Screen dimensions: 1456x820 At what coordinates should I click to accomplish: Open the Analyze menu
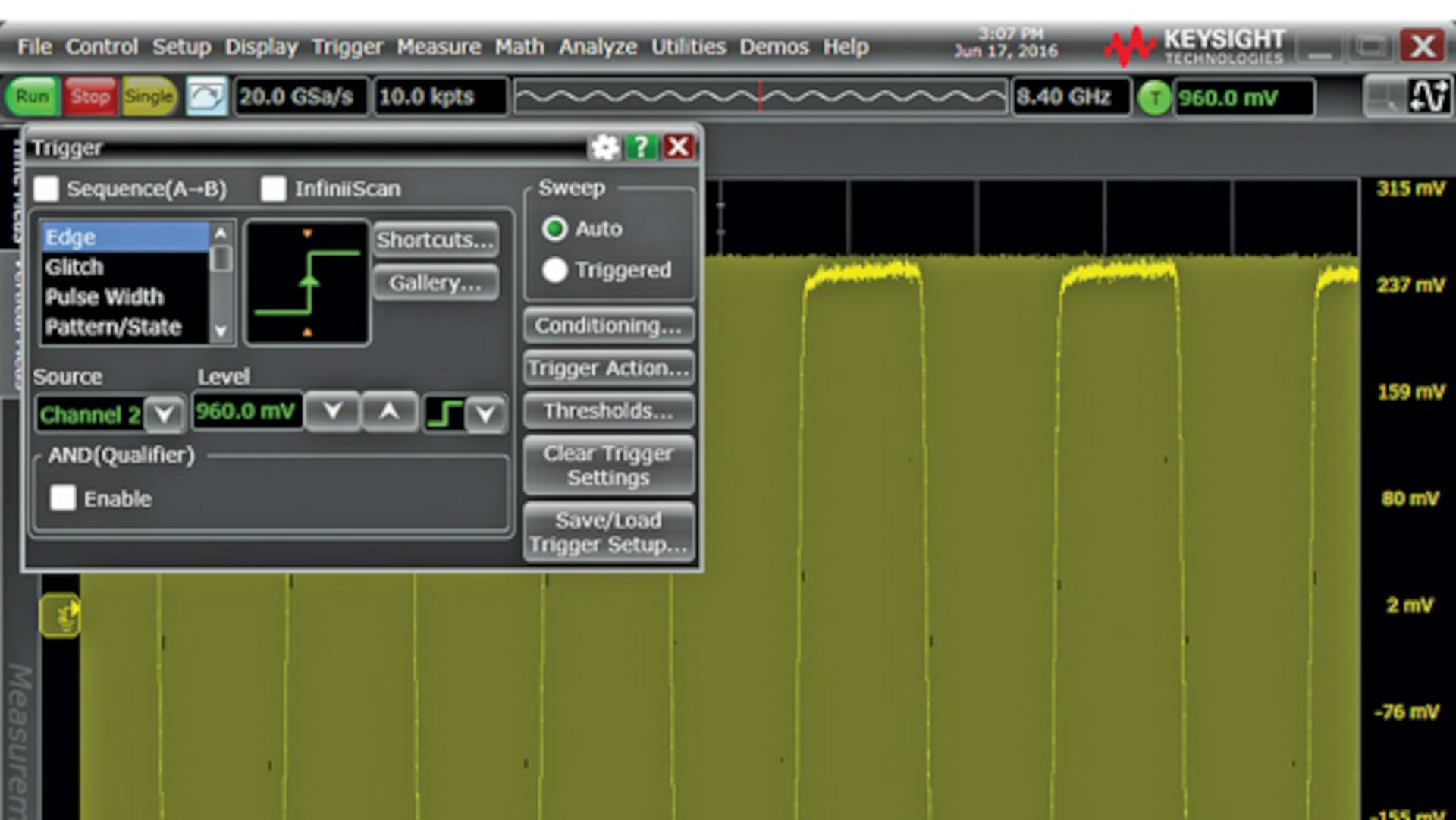598,46
